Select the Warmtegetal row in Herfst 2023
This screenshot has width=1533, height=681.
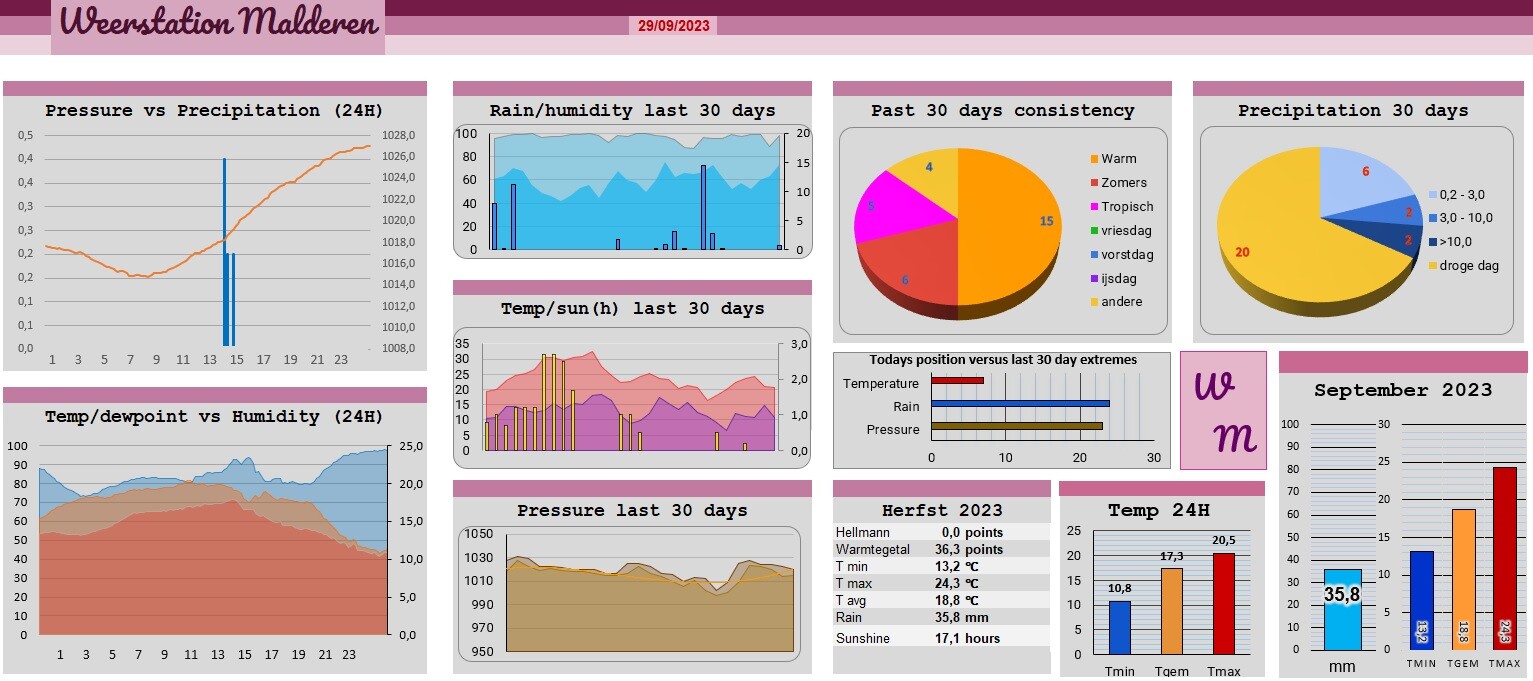tap(942, 550)
